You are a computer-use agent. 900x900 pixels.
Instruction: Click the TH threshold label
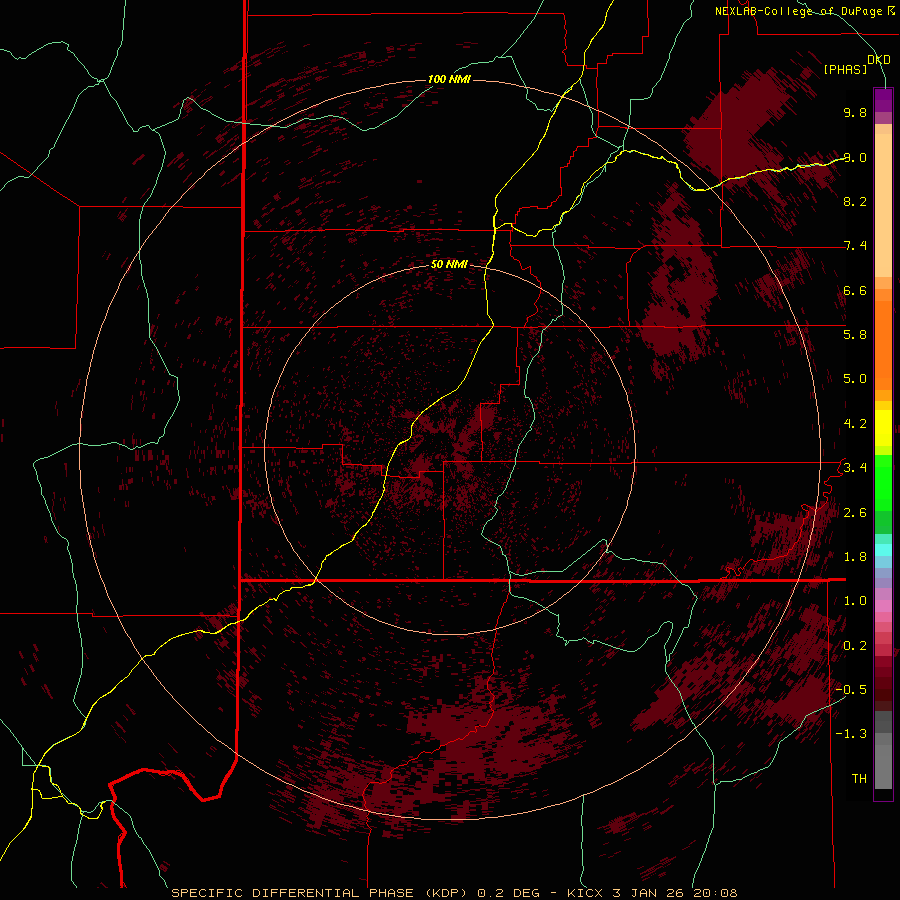(x=859, y=778)
